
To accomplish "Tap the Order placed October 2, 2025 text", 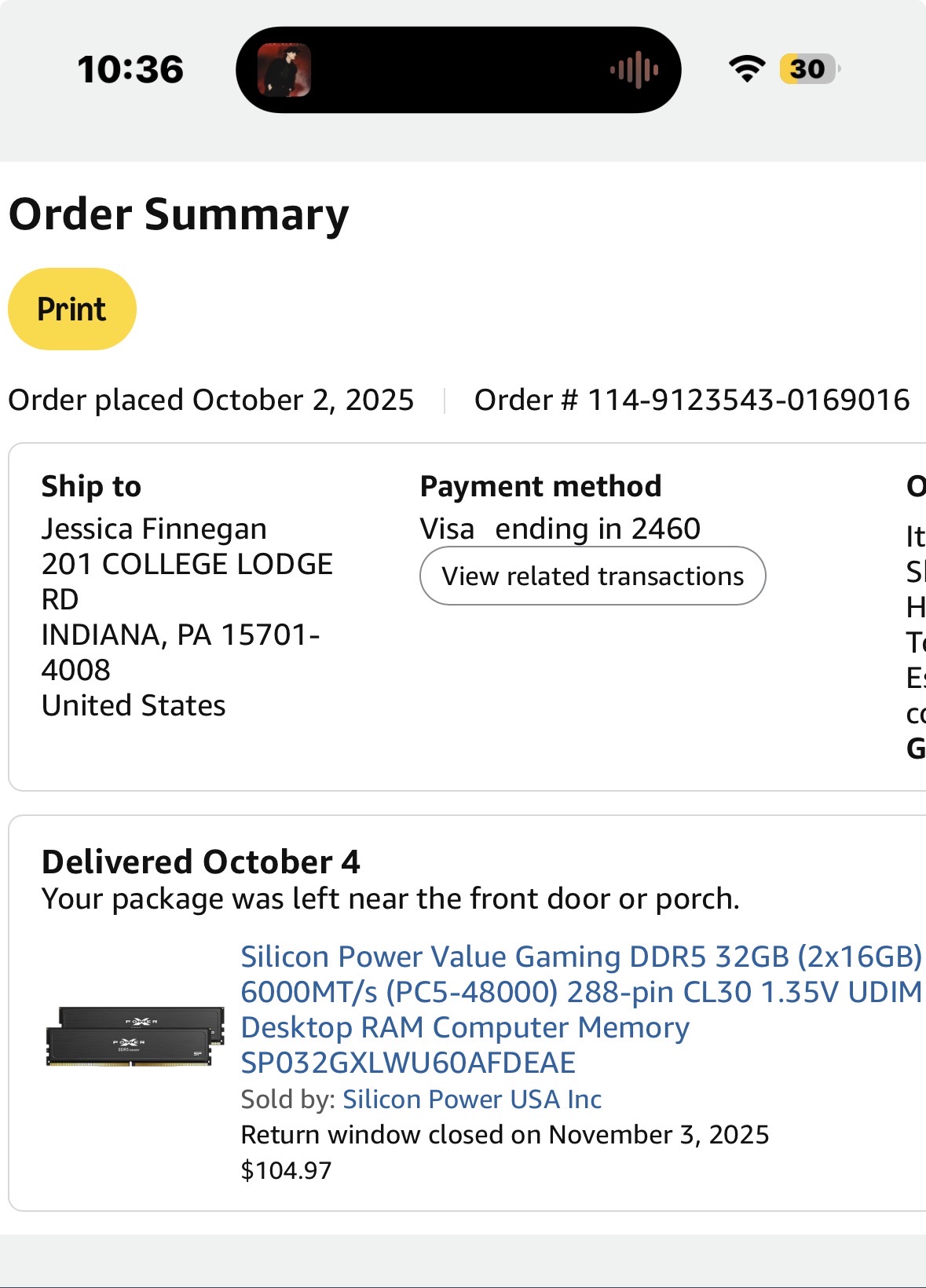I will pyautogui.click(x=210, y=400).
